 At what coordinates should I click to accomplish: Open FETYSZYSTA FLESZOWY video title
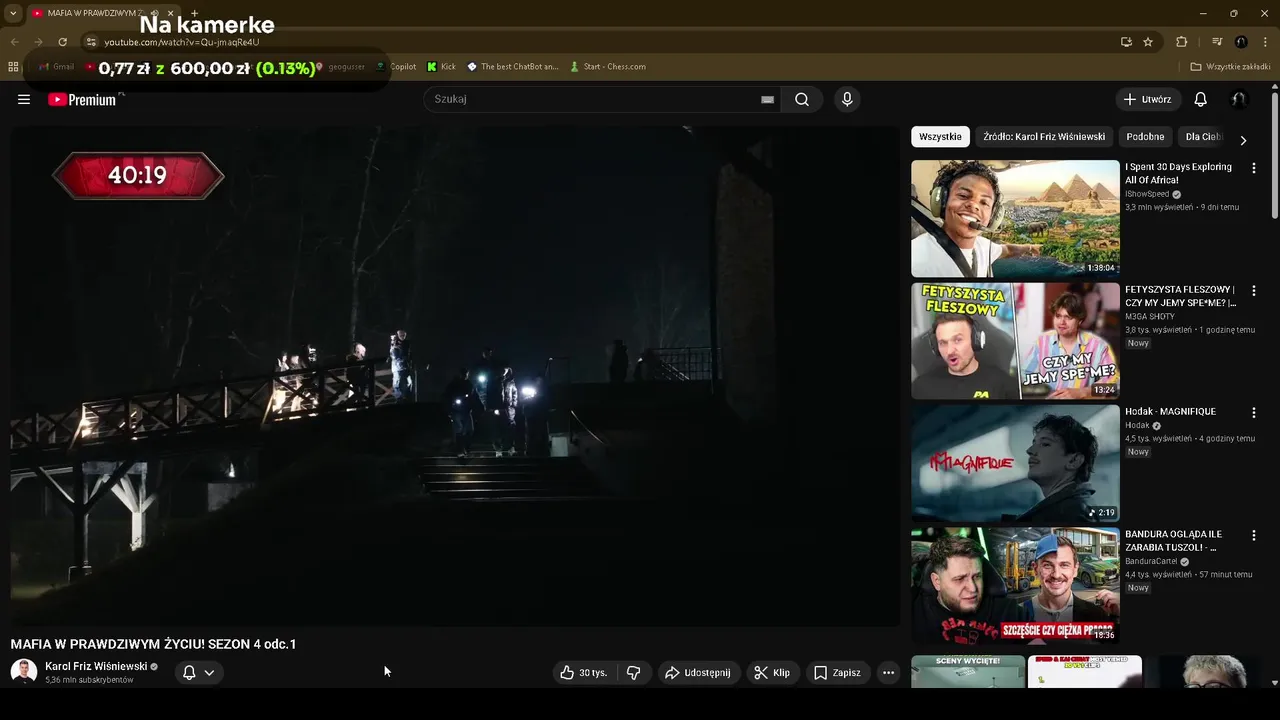[1181, 296]
